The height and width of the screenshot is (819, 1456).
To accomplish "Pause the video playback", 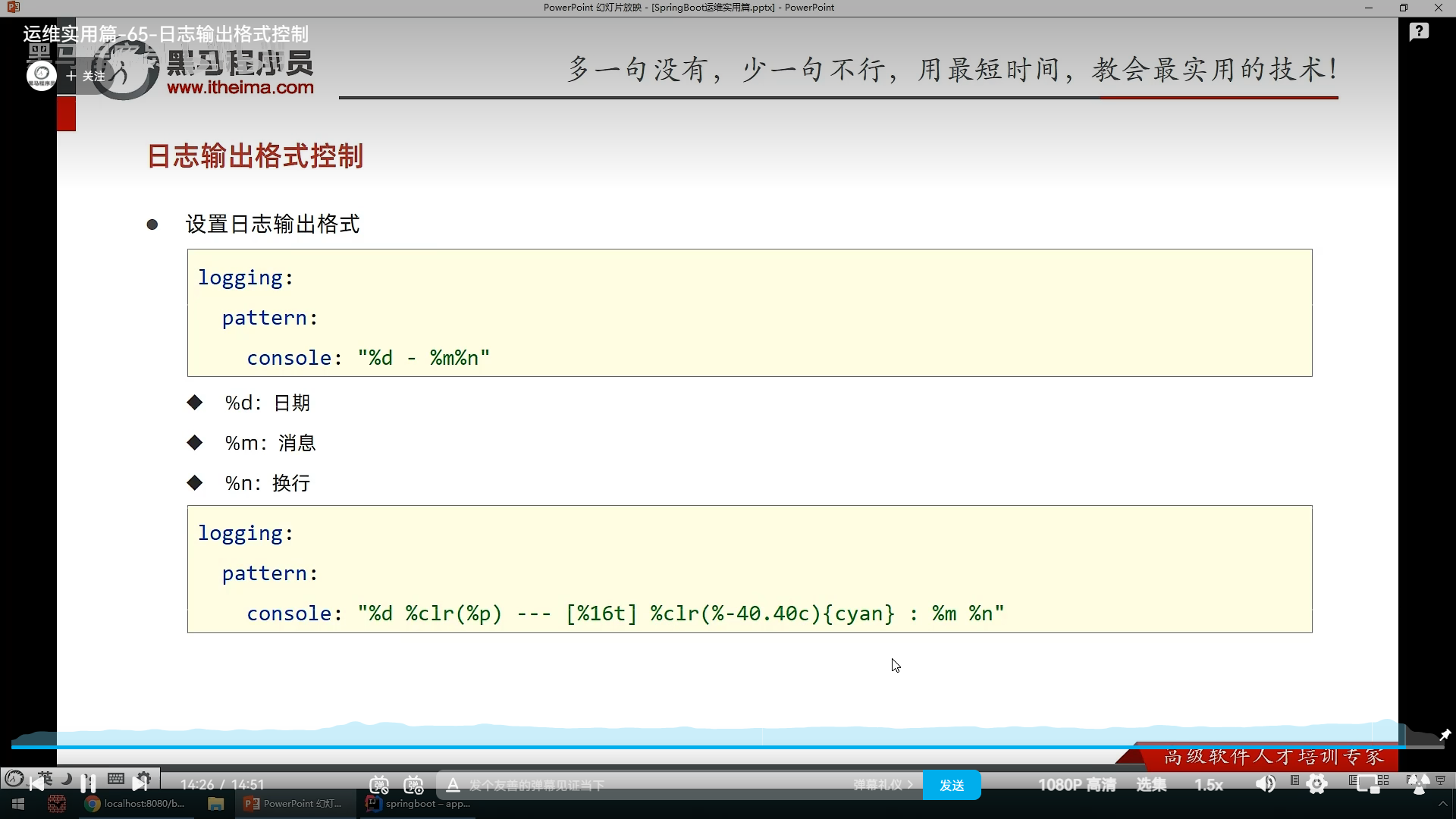I will (x=88, y=783).
